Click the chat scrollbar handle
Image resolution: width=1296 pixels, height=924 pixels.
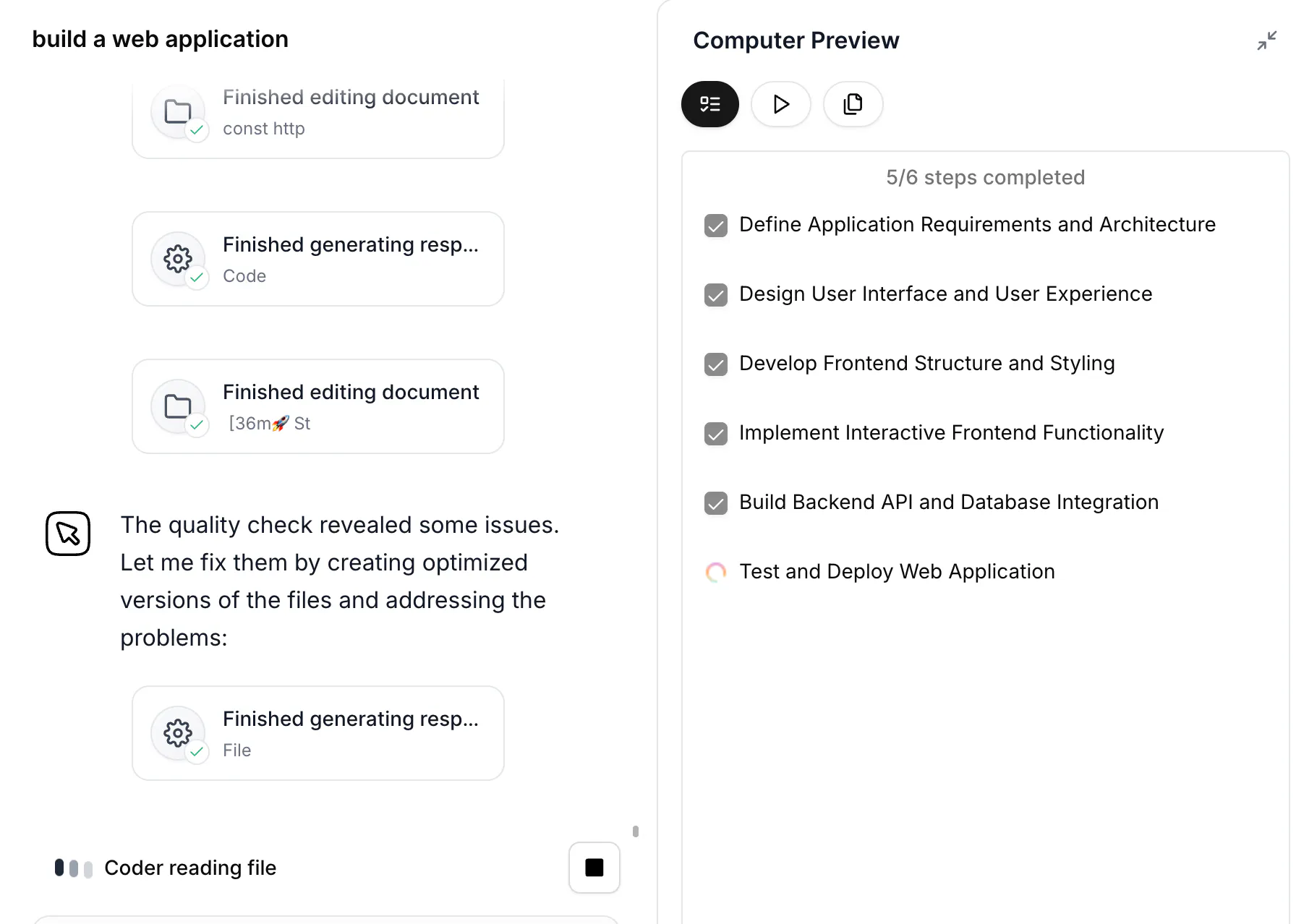click(636, 831)
